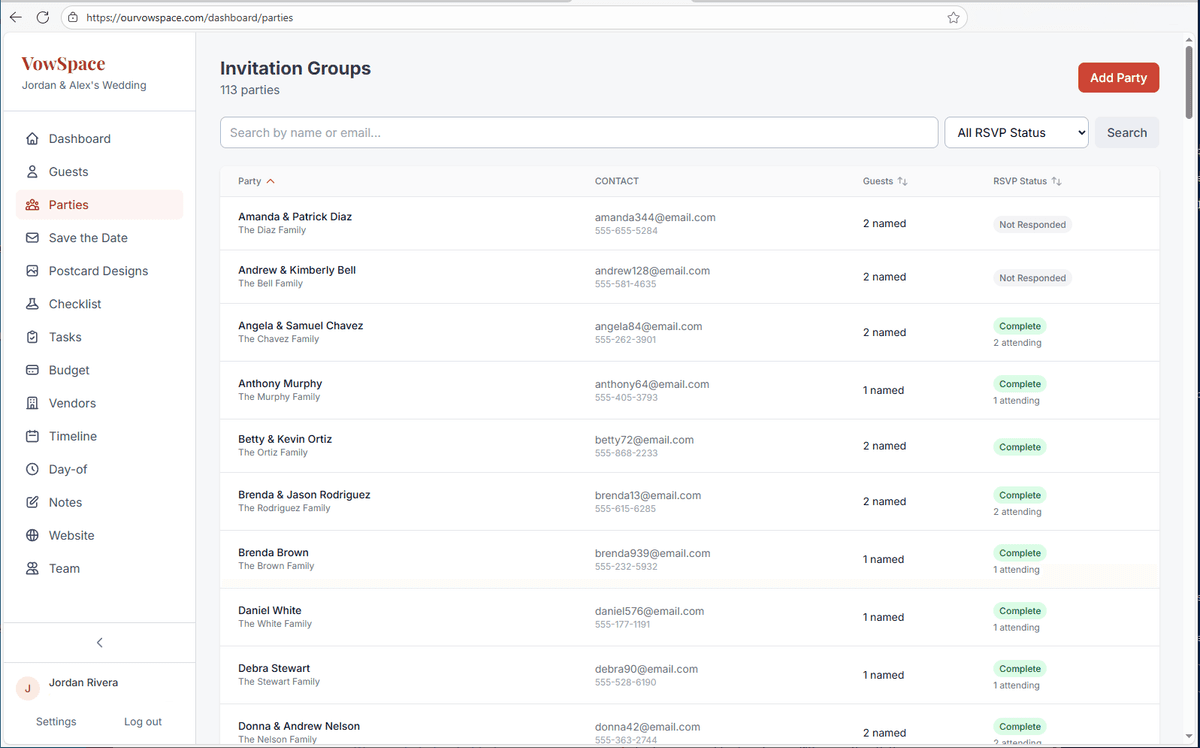The width and height of the screenshot is (1200, 748).
Task: Select the Team sidebar icon
Action: [33, 567]
